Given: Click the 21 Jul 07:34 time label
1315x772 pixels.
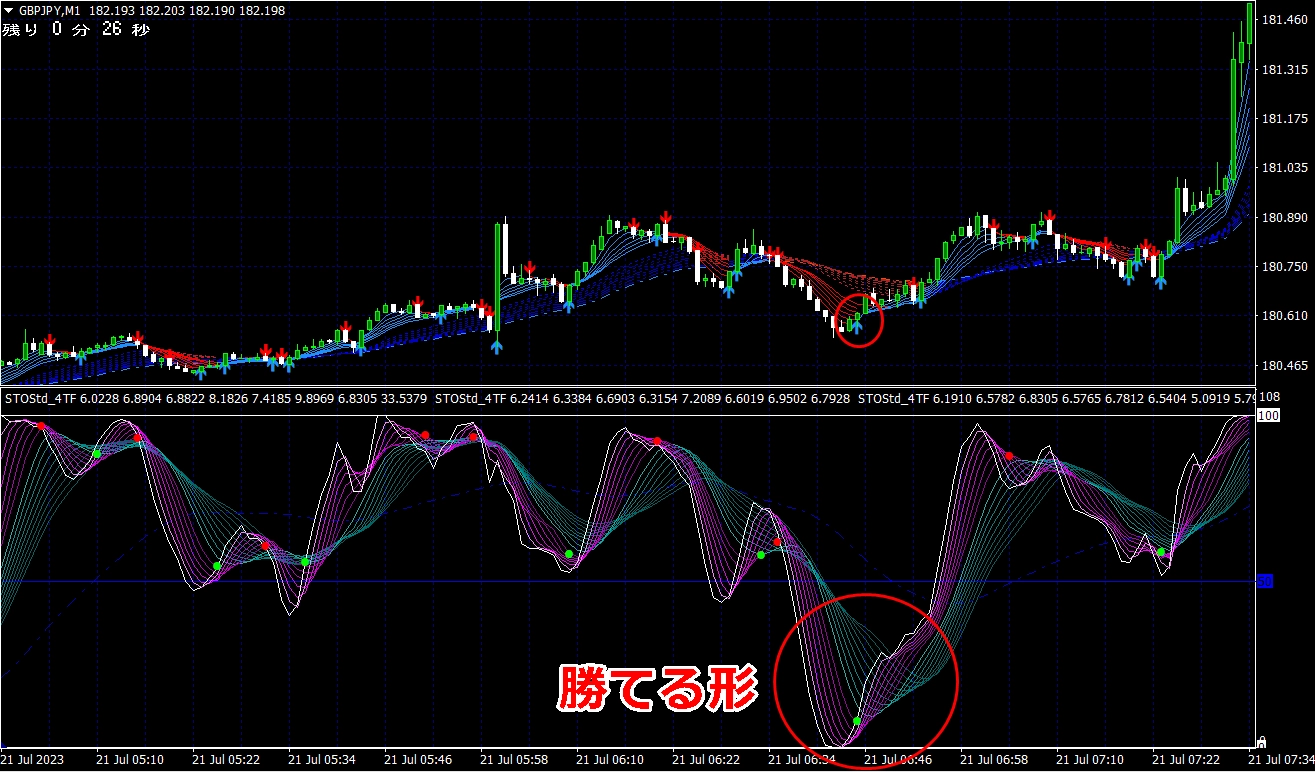Looking at the screenshot, I should coord(1281,760).
